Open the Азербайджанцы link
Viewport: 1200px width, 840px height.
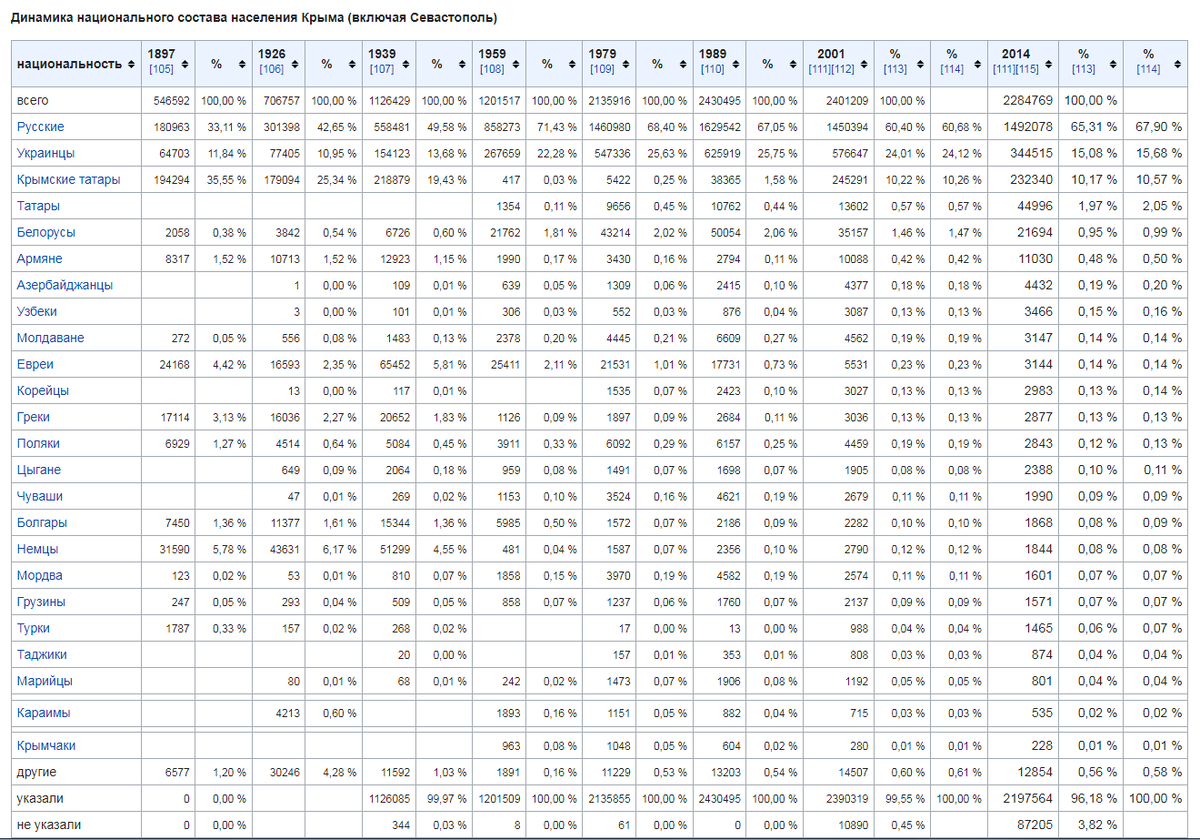pyautogui.click(x=65, y=285)
